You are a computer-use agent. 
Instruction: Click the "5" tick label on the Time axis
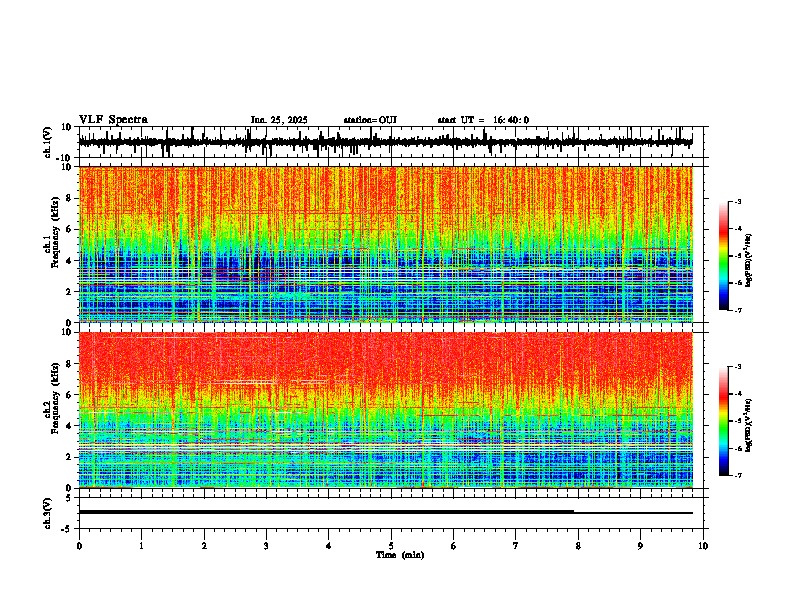point(391,546)
